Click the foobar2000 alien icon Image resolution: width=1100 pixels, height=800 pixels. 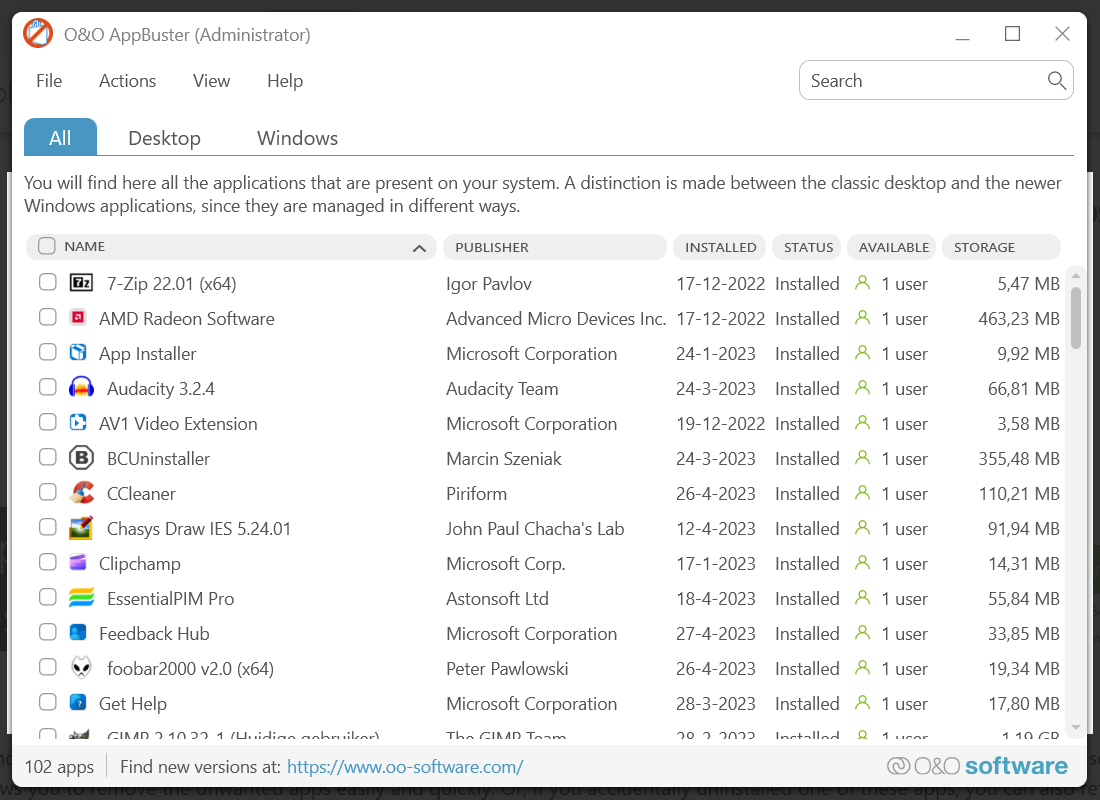point(81,668)
